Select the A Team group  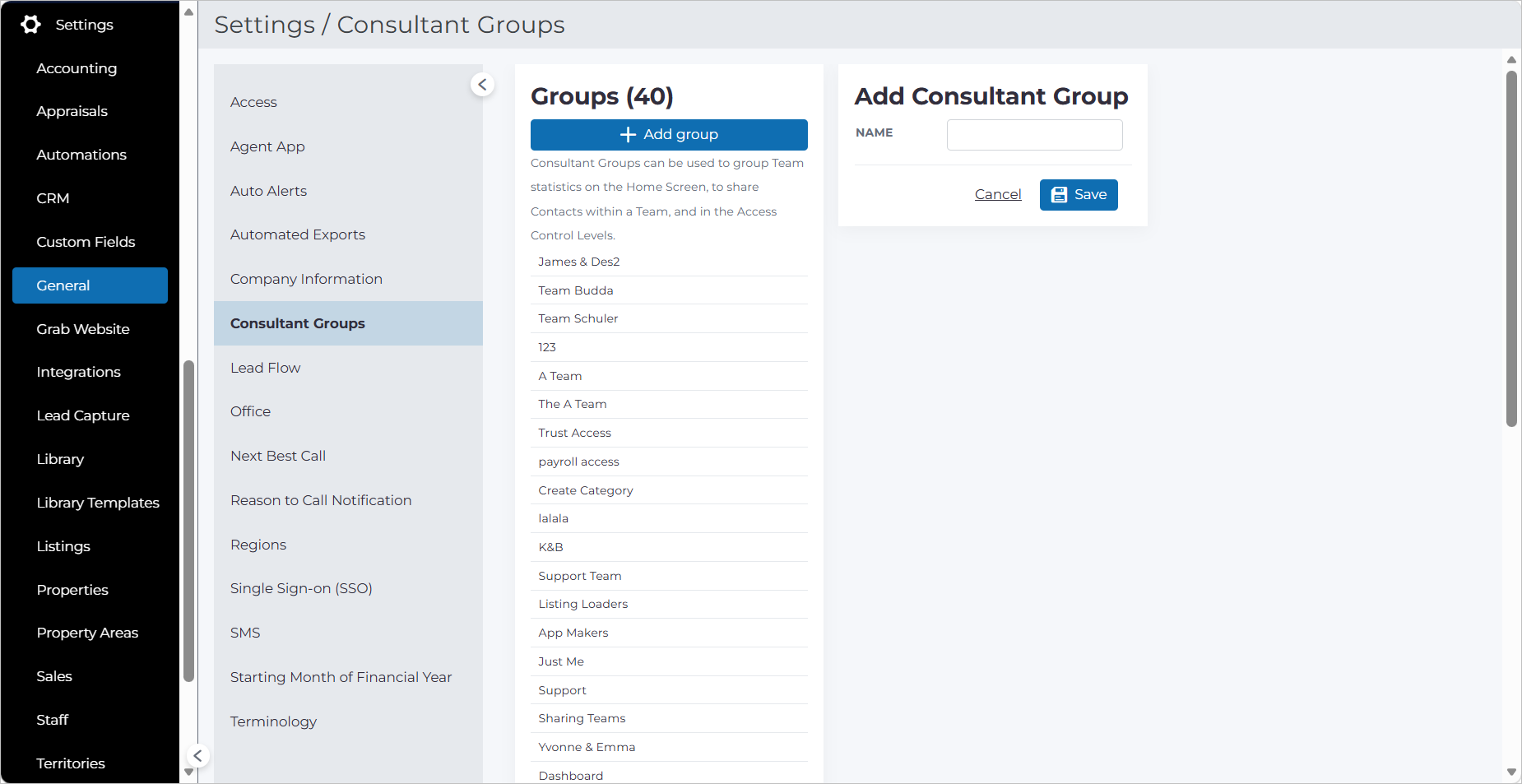pyautogui.click(x=669, y=376)
